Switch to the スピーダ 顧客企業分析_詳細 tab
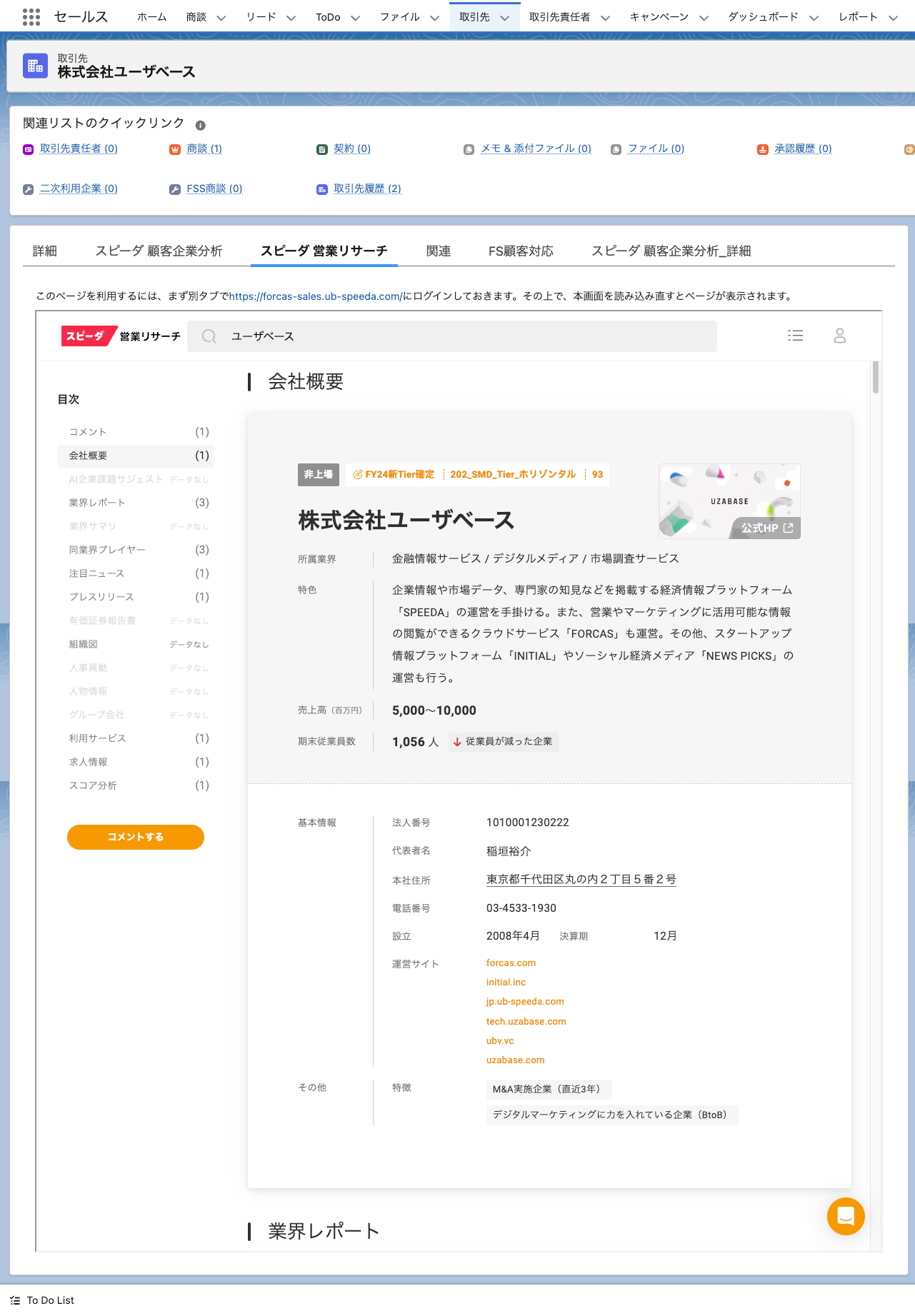 click(671, 251)
